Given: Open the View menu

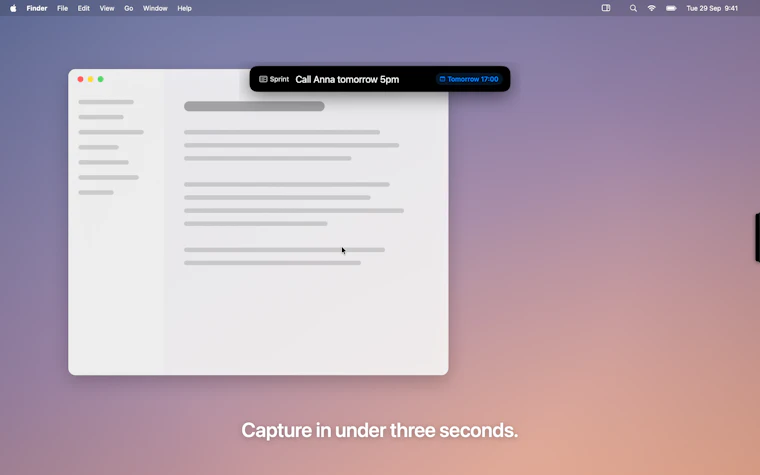Looking at the screenshot, I should (x=107, y=8).
